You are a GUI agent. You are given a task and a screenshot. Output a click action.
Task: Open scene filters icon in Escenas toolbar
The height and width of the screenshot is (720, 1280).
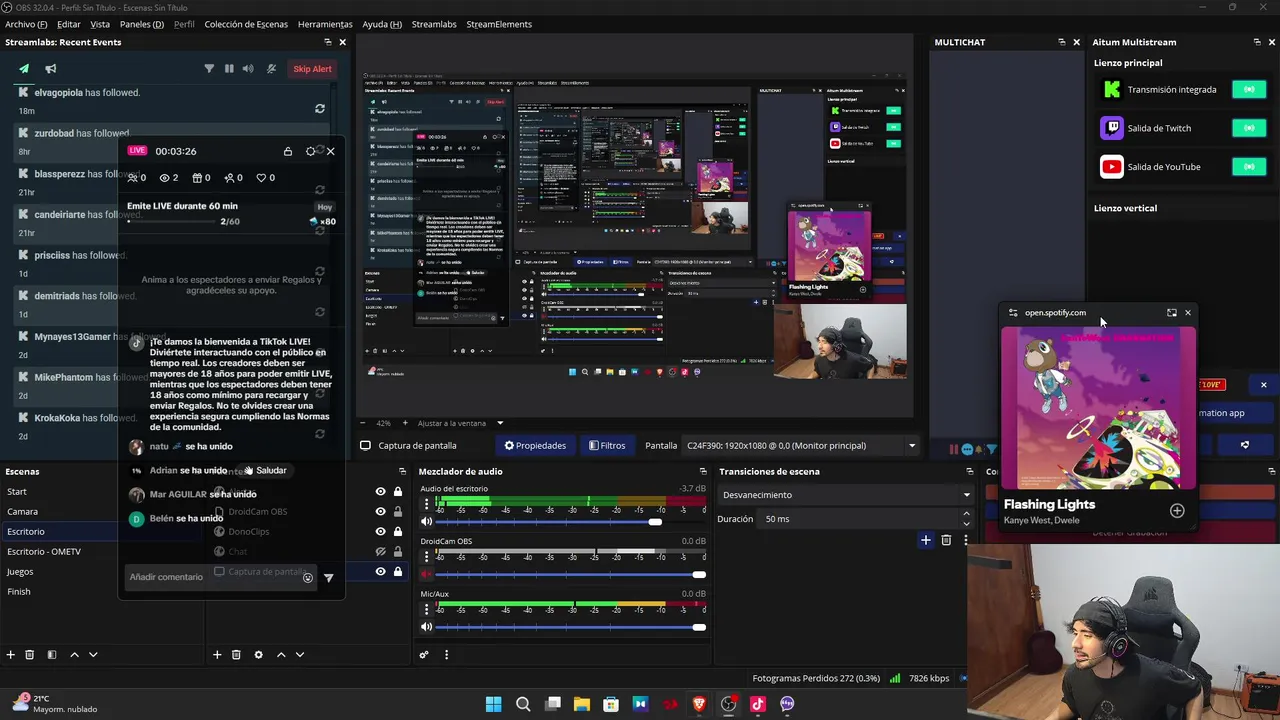pos(52,654)
